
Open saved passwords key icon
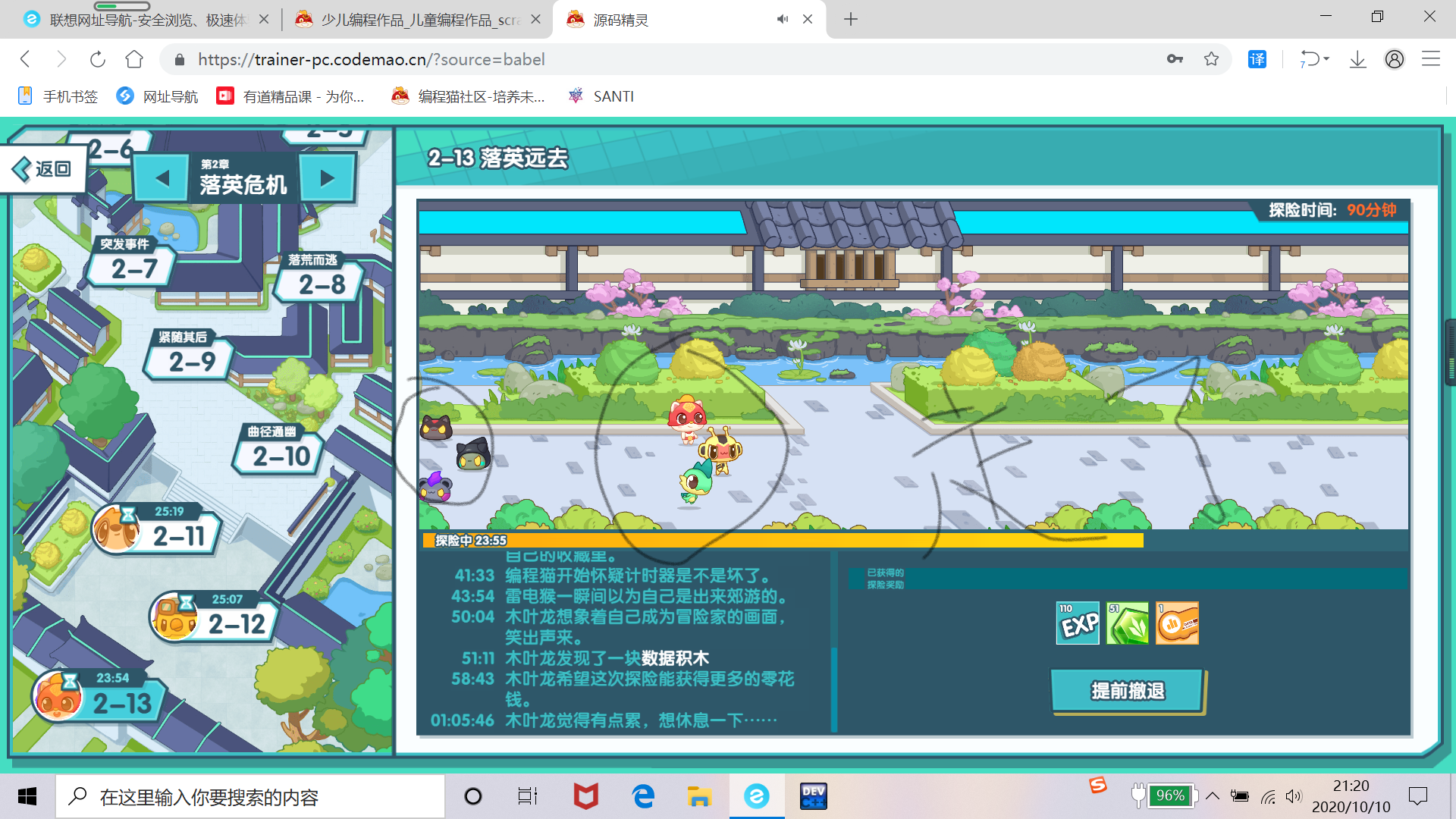point(1175,59)
